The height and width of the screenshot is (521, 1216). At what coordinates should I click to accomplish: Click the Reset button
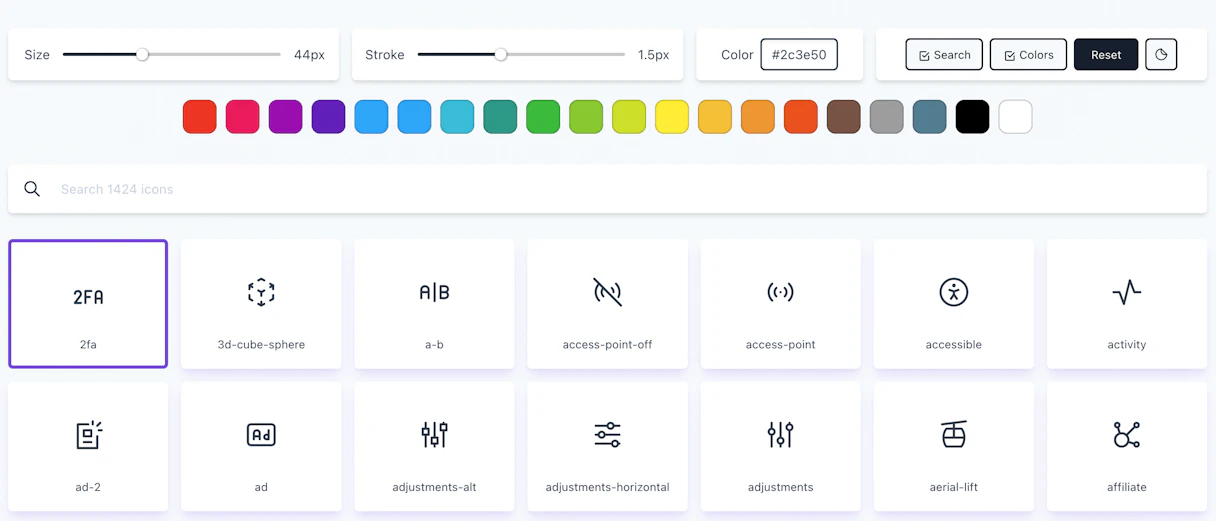pos(1106,55)
